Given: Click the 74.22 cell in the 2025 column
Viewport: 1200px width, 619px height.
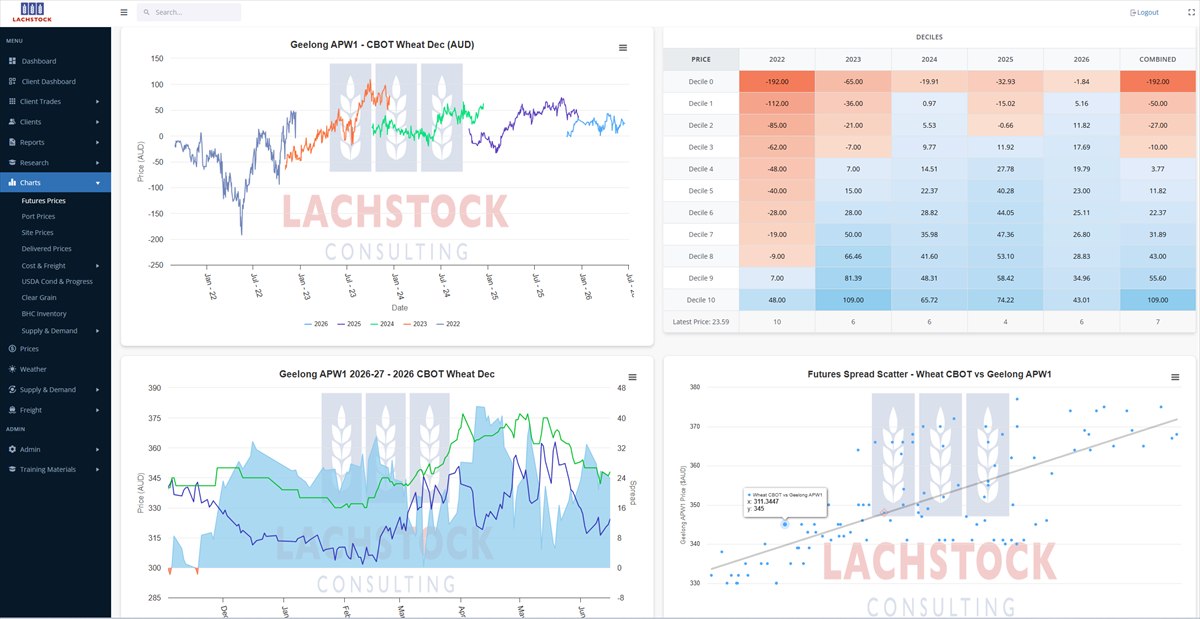Looking at the screenshot, I should [1005, 299].
